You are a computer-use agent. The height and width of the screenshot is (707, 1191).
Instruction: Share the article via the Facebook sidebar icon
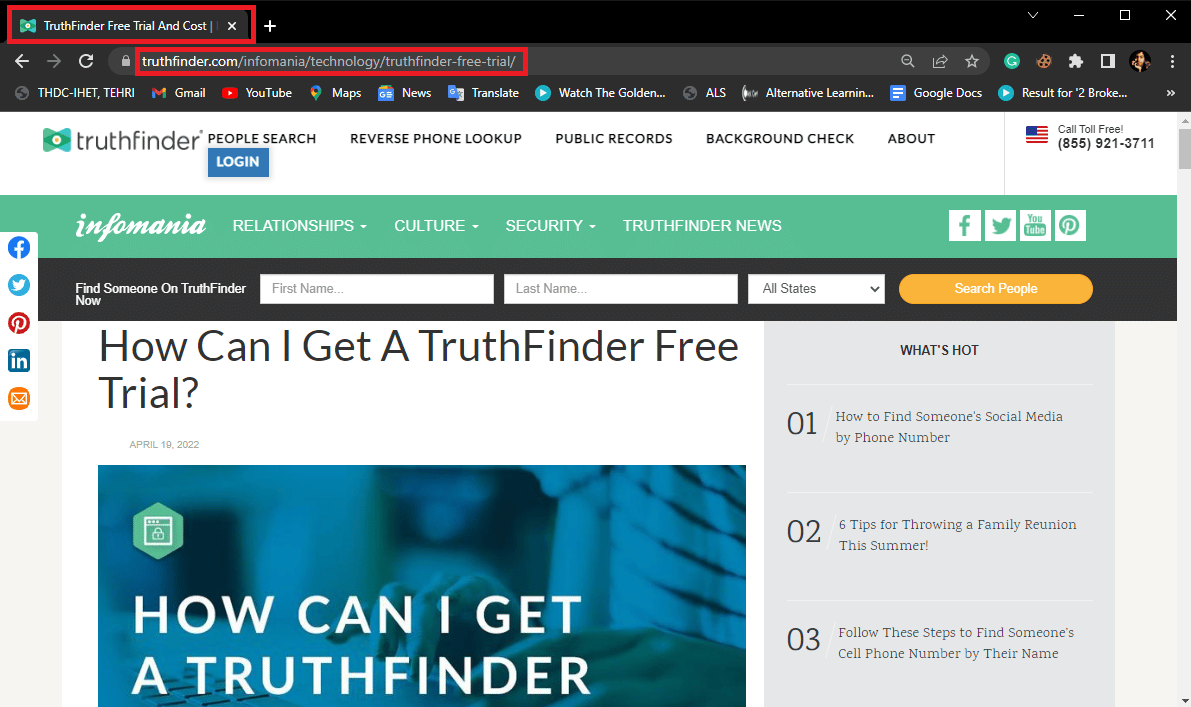coord(19,247)
